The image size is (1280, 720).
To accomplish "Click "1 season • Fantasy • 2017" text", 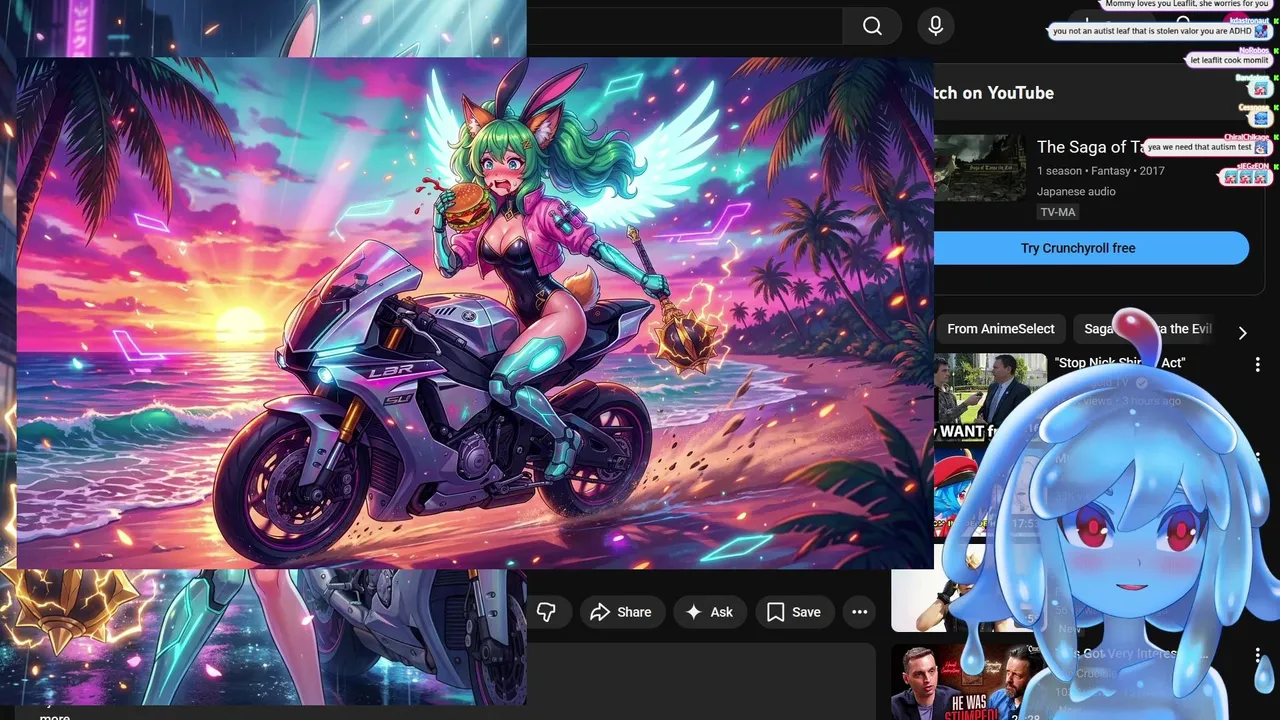I will tap(1101, 171).
